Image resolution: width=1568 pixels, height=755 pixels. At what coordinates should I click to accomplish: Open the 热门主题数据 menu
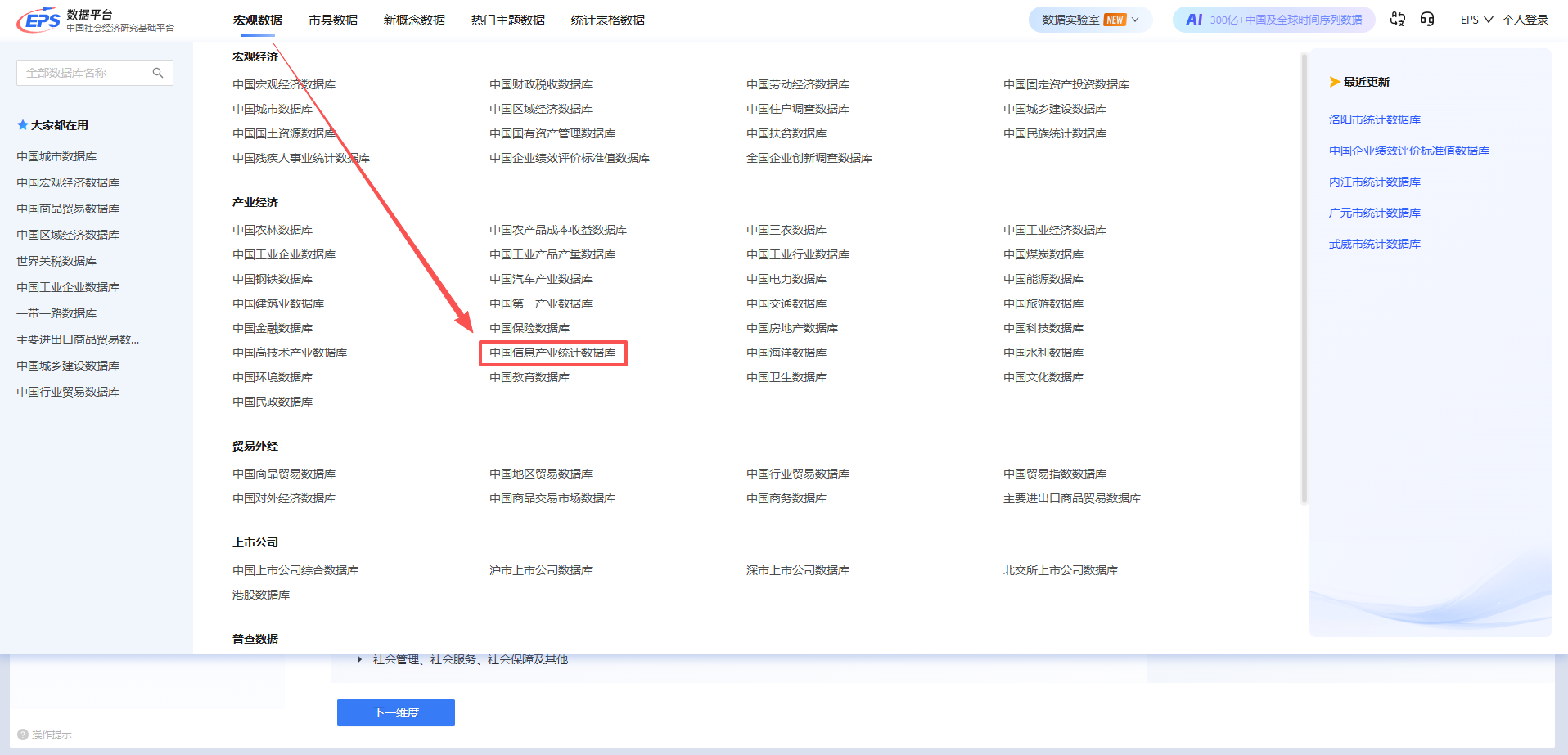[x=507, y=20]
